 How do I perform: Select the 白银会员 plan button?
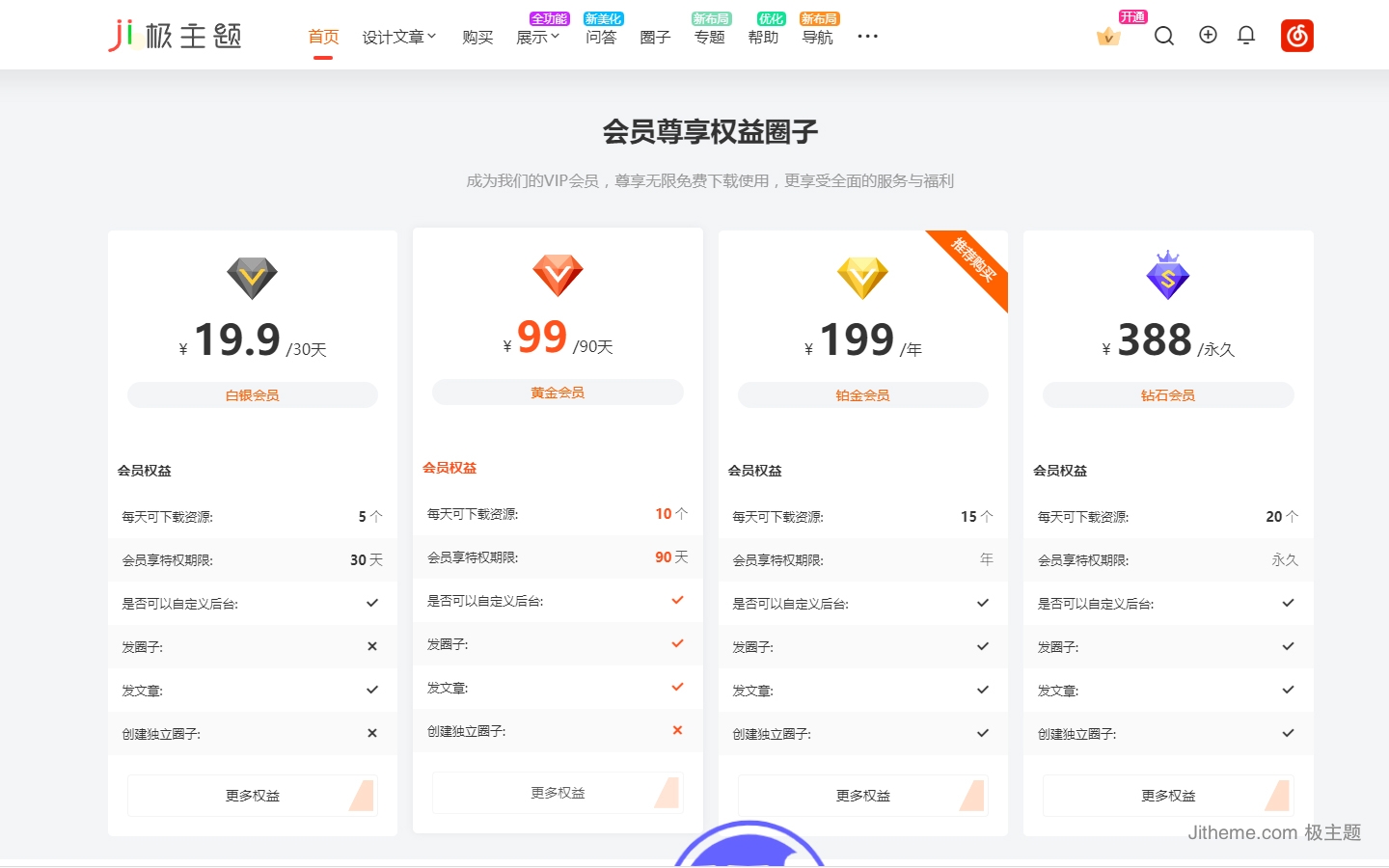253,395
